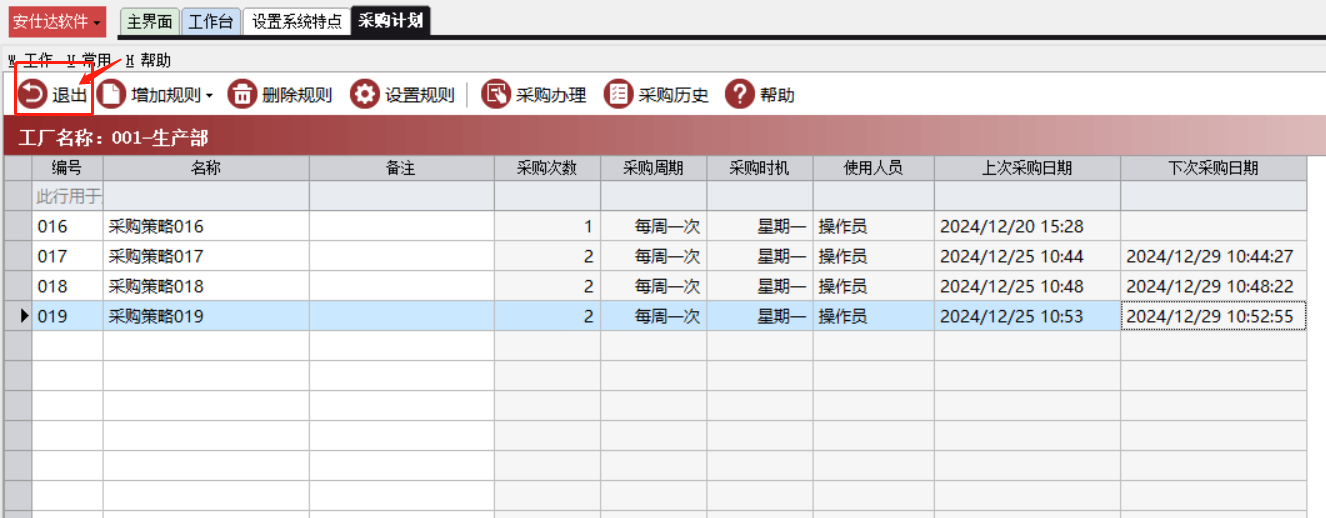
Task: Switch to the 设置系统特点 tab
Action: [x=297, y=21]
